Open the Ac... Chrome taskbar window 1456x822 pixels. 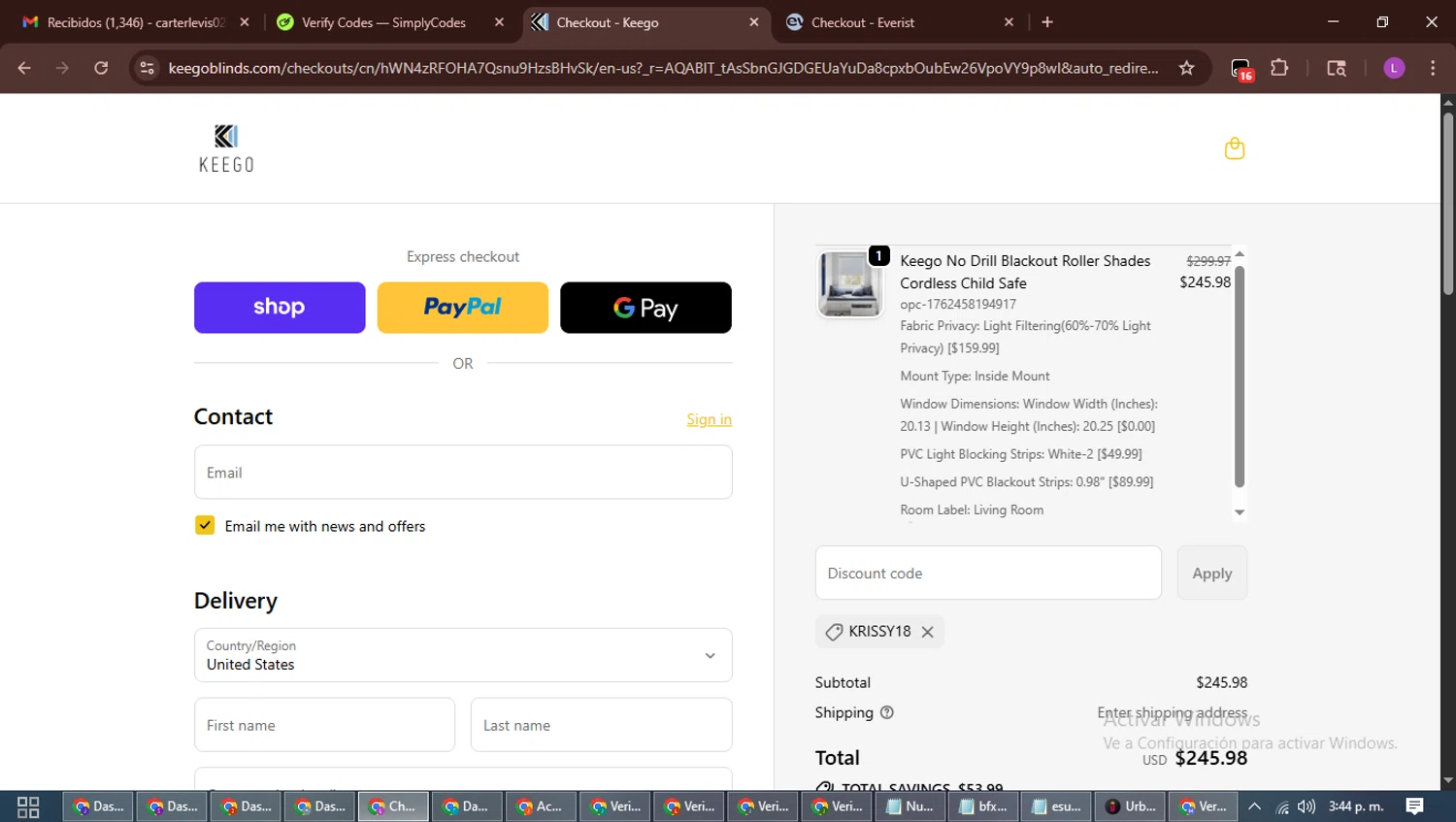(541, 806)
